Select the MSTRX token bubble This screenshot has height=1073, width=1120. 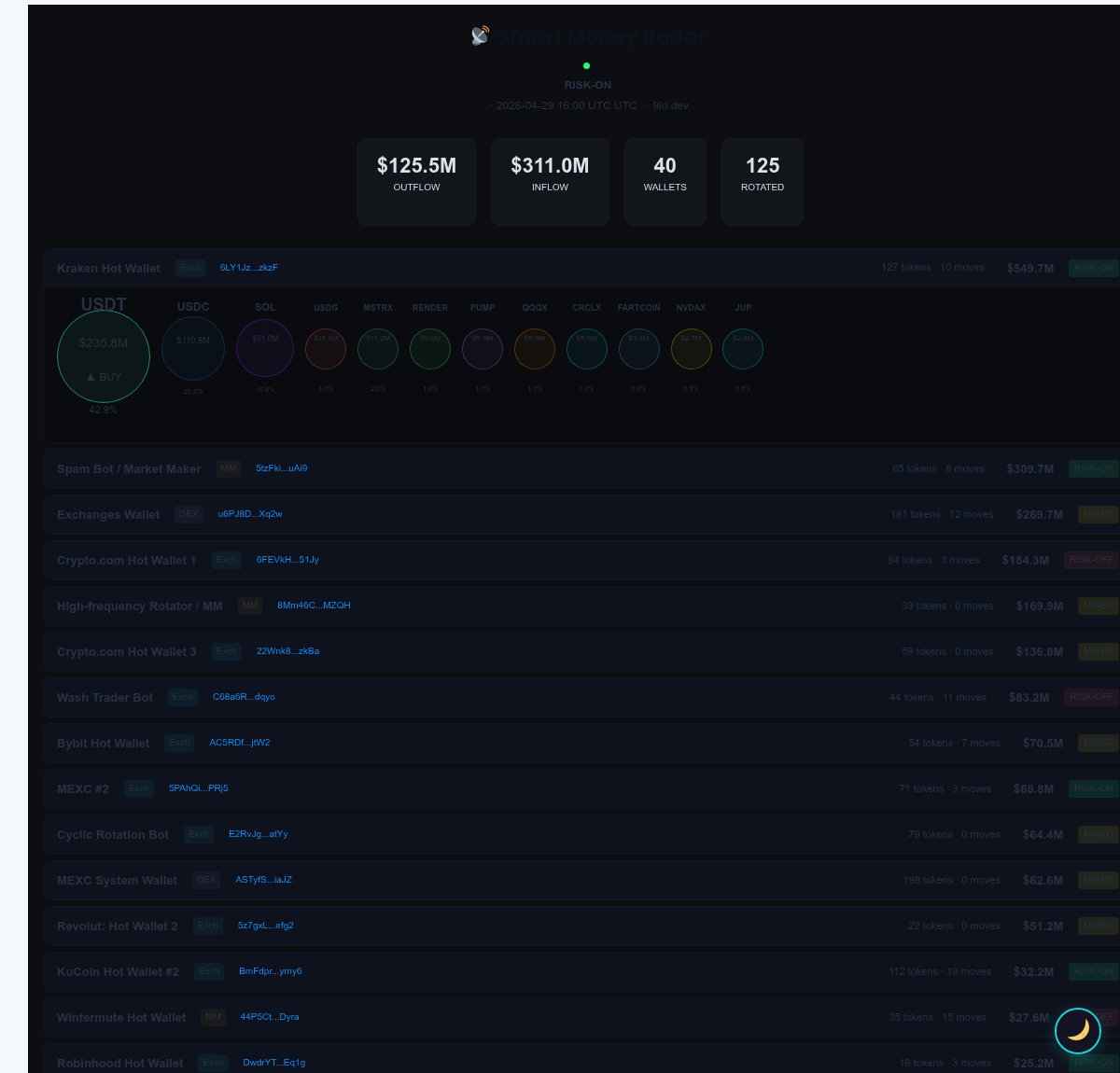[378, 349]
